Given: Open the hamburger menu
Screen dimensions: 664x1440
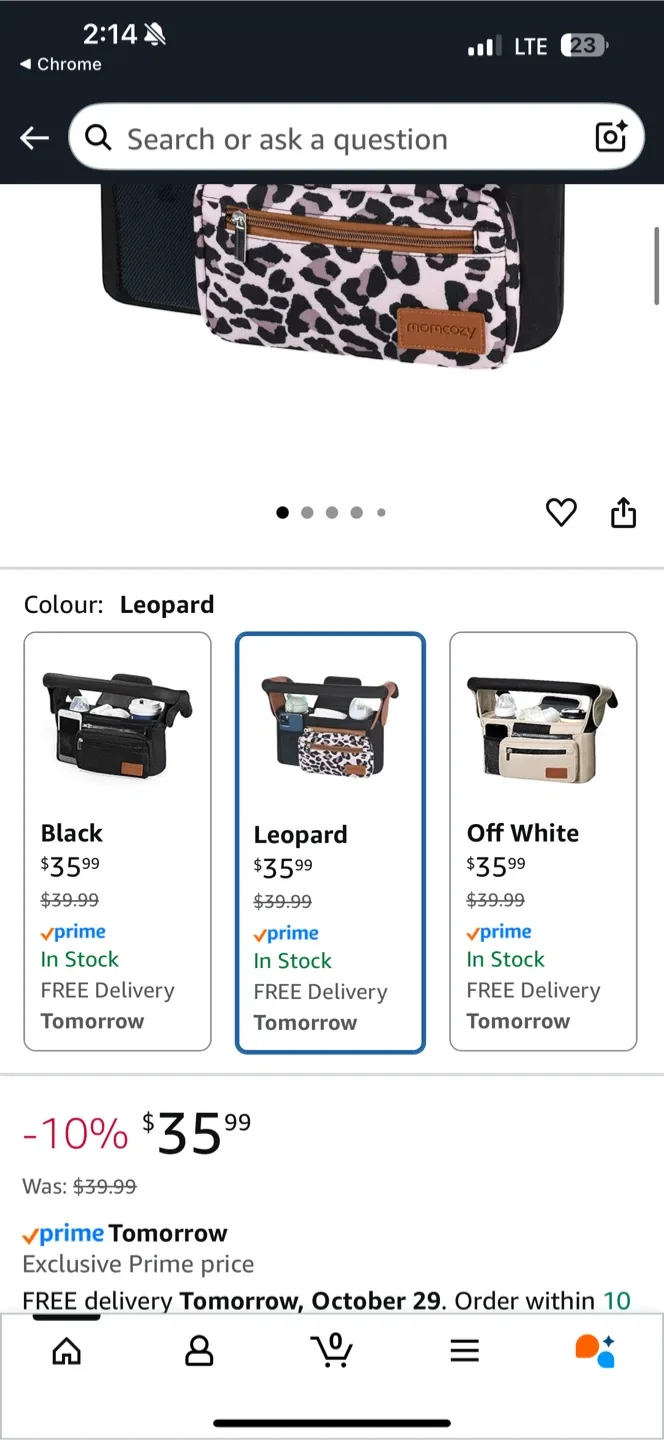Looking at the screenshot, I should [x=464, y=1350].
